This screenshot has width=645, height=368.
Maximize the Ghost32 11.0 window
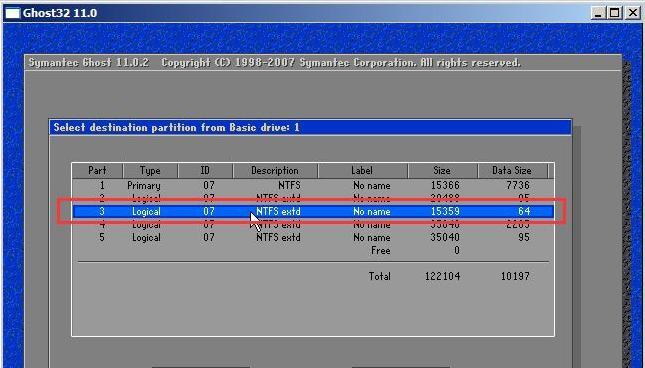[615, 13]
